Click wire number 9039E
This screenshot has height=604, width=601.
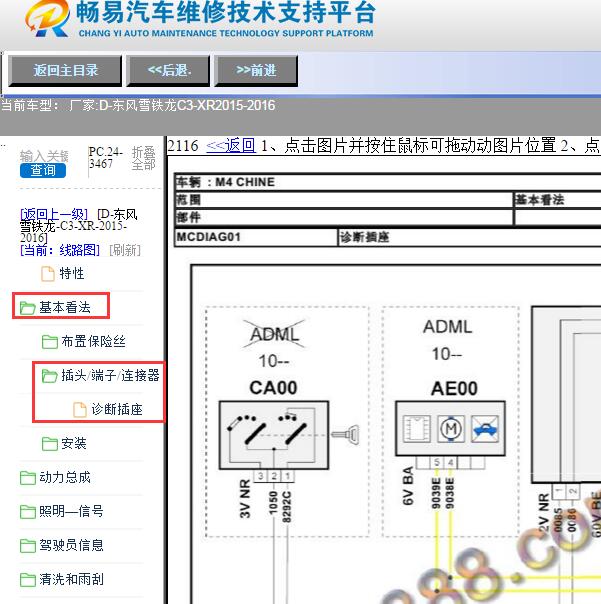tap(436, 493)
